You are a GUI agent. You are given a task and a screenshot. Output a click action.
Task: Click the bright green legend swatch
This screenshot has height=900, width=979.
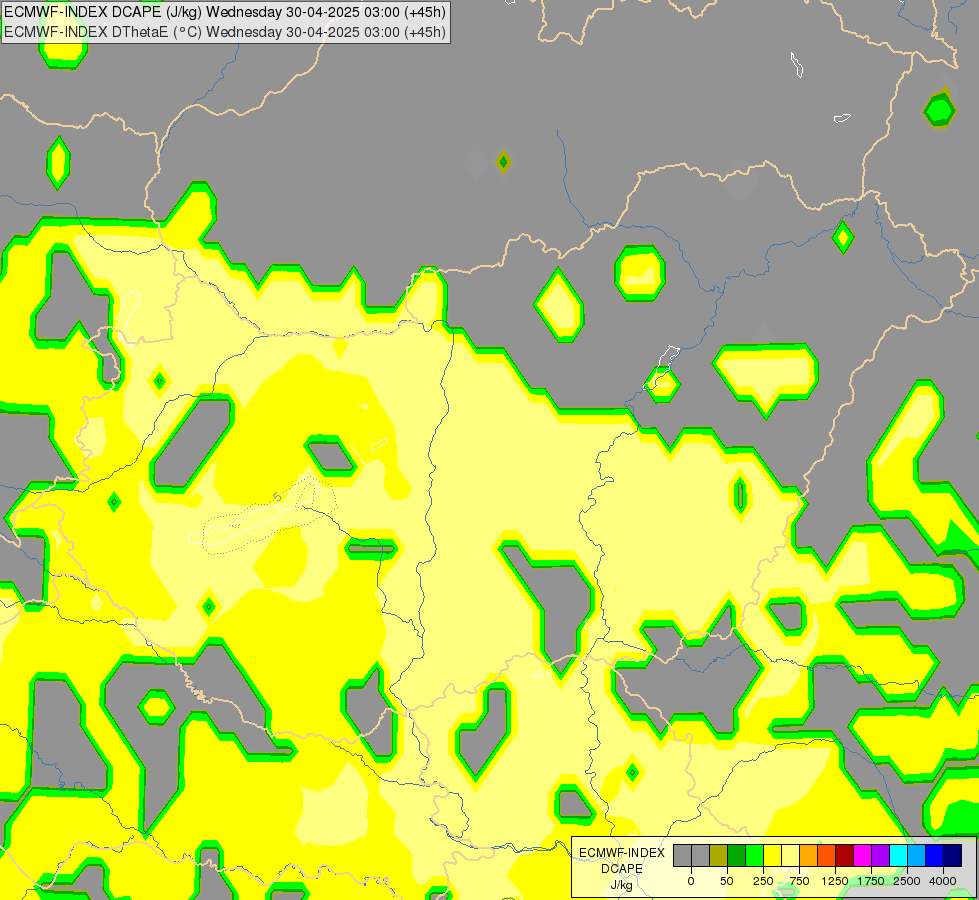754,855
